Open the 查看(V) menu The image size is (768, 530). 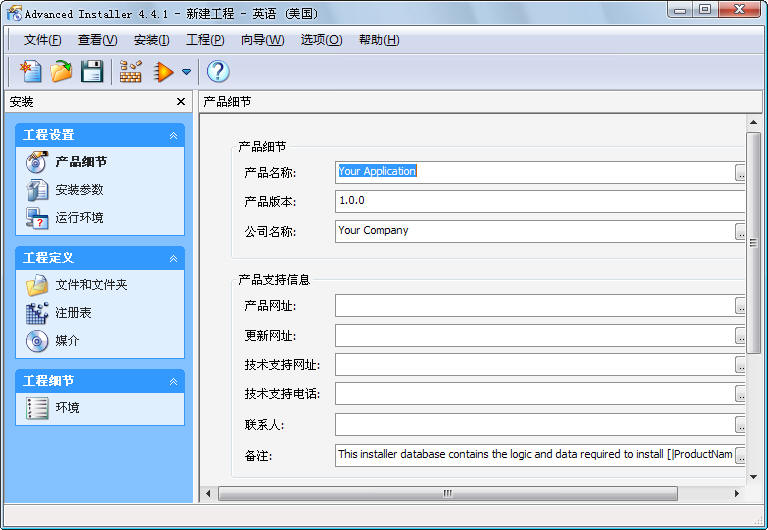(97, 40)
